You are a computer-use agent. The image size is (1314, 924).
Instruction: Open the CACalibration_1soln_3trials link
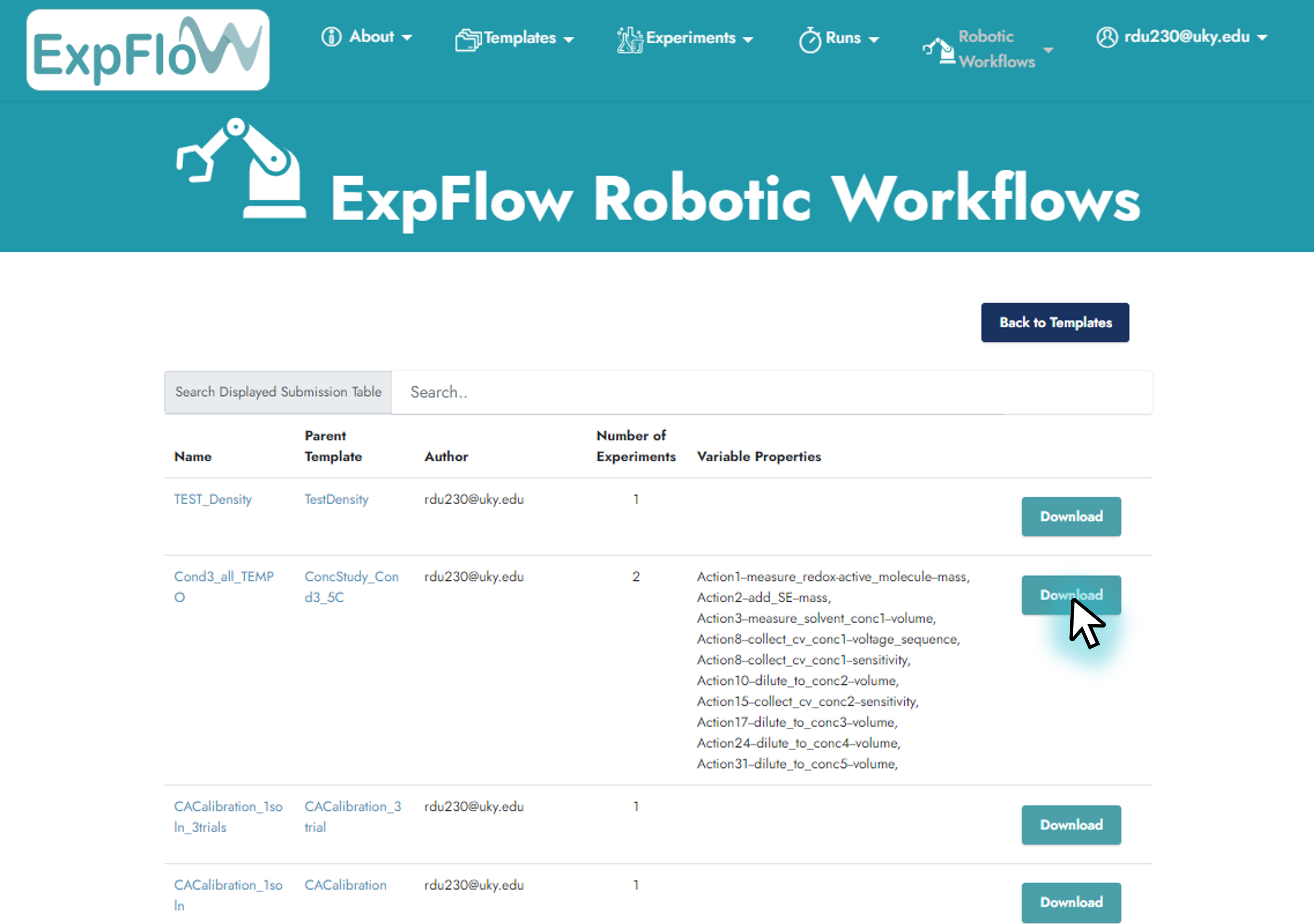(228, 816)
